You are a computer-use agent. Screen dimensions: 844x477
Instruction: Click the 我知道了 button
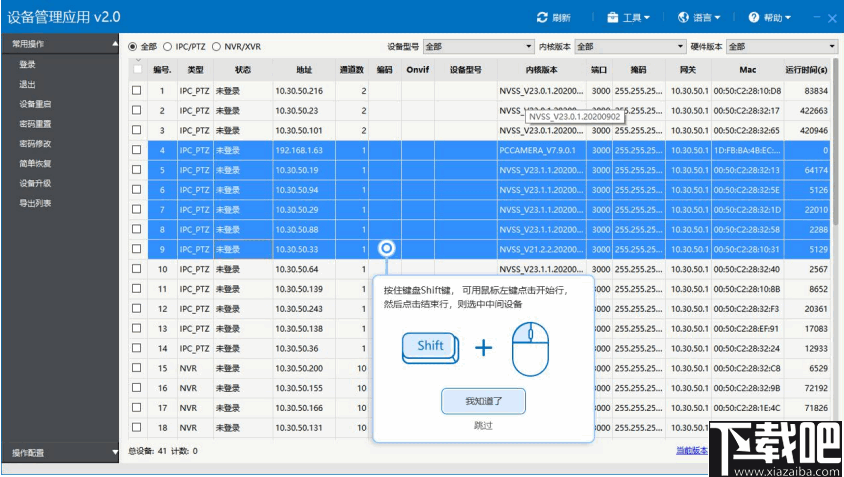[x=483, y=401]
